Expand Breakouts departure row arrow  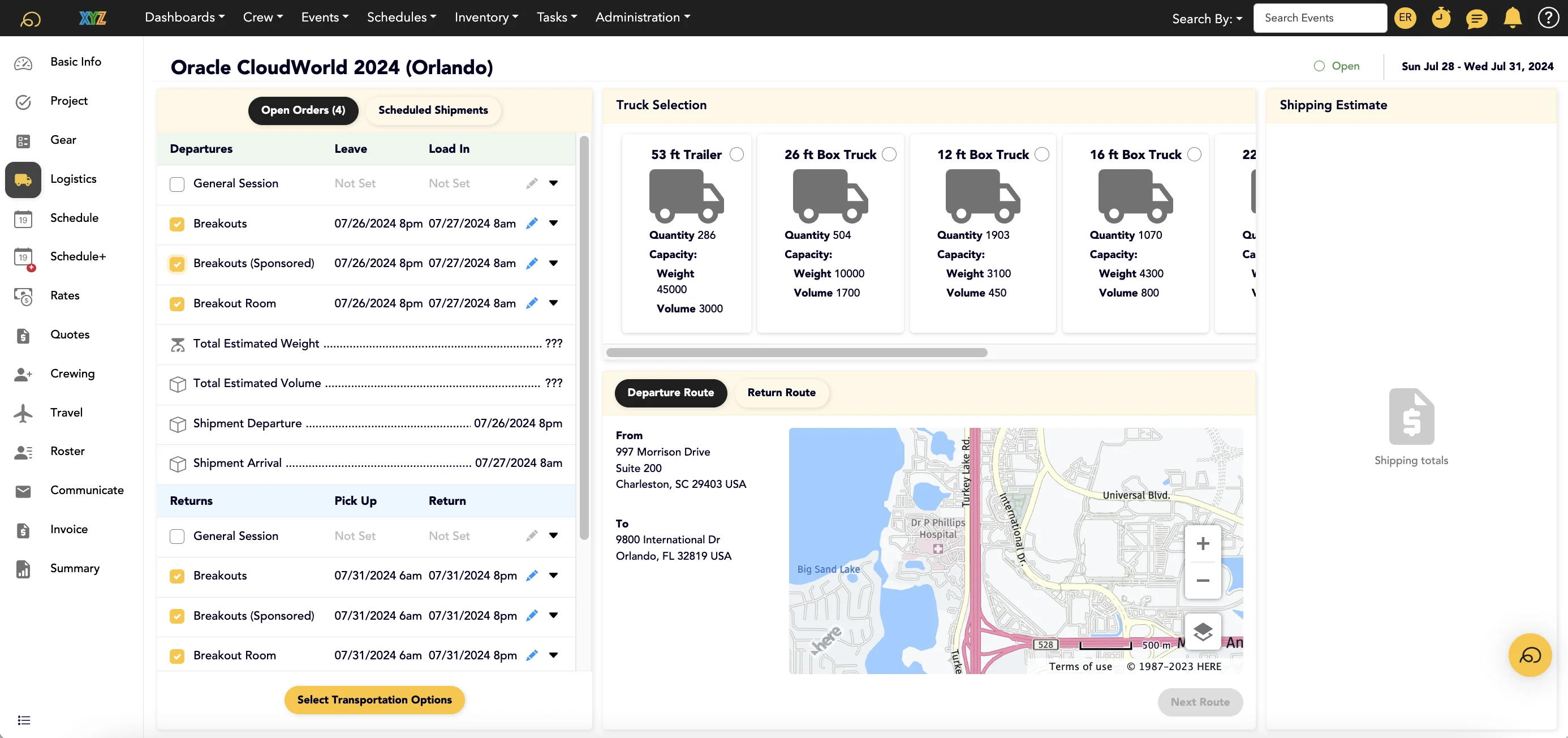pos(553,224)
